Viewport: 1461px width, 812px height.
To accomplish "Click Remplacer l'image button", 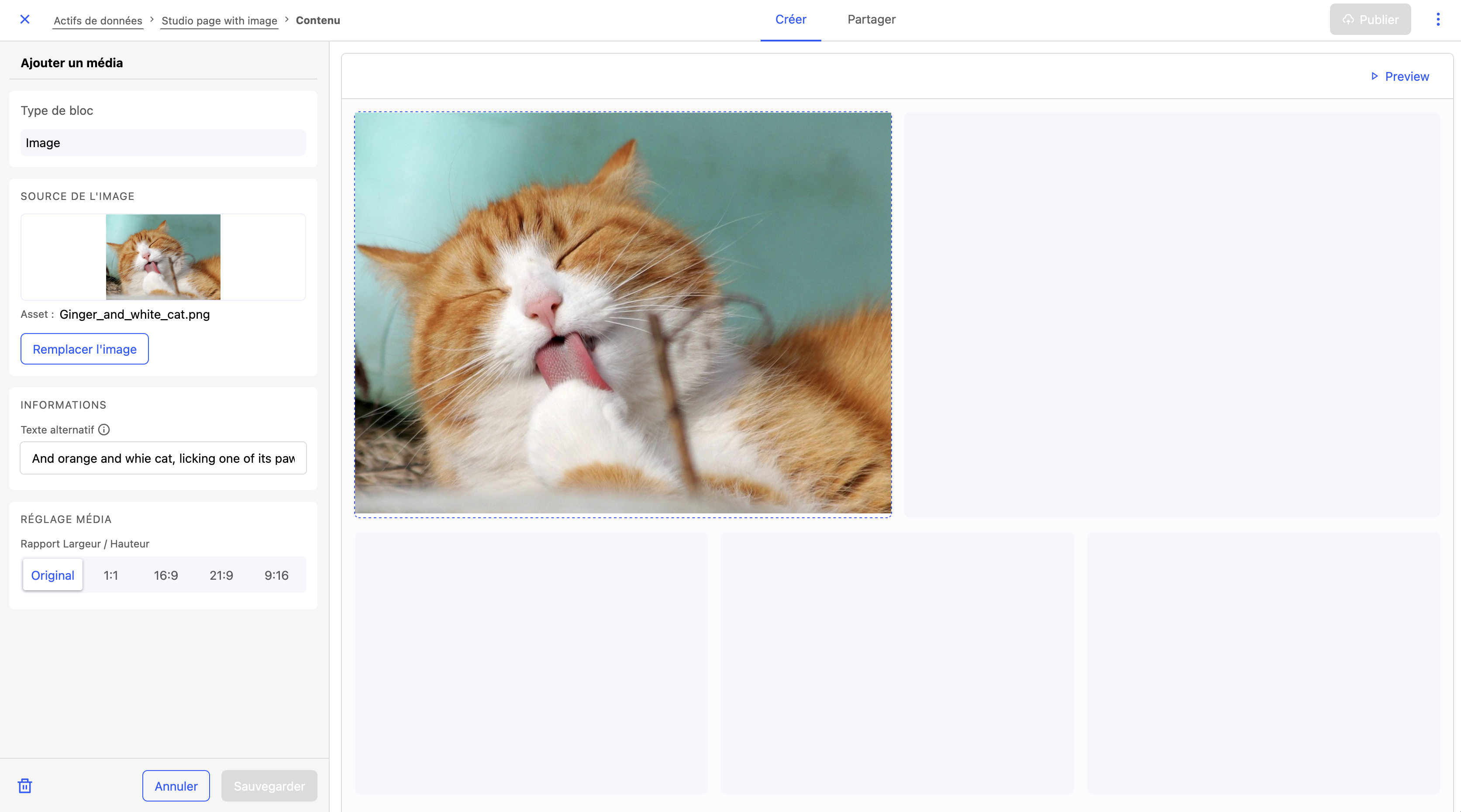I will [85, 349].
